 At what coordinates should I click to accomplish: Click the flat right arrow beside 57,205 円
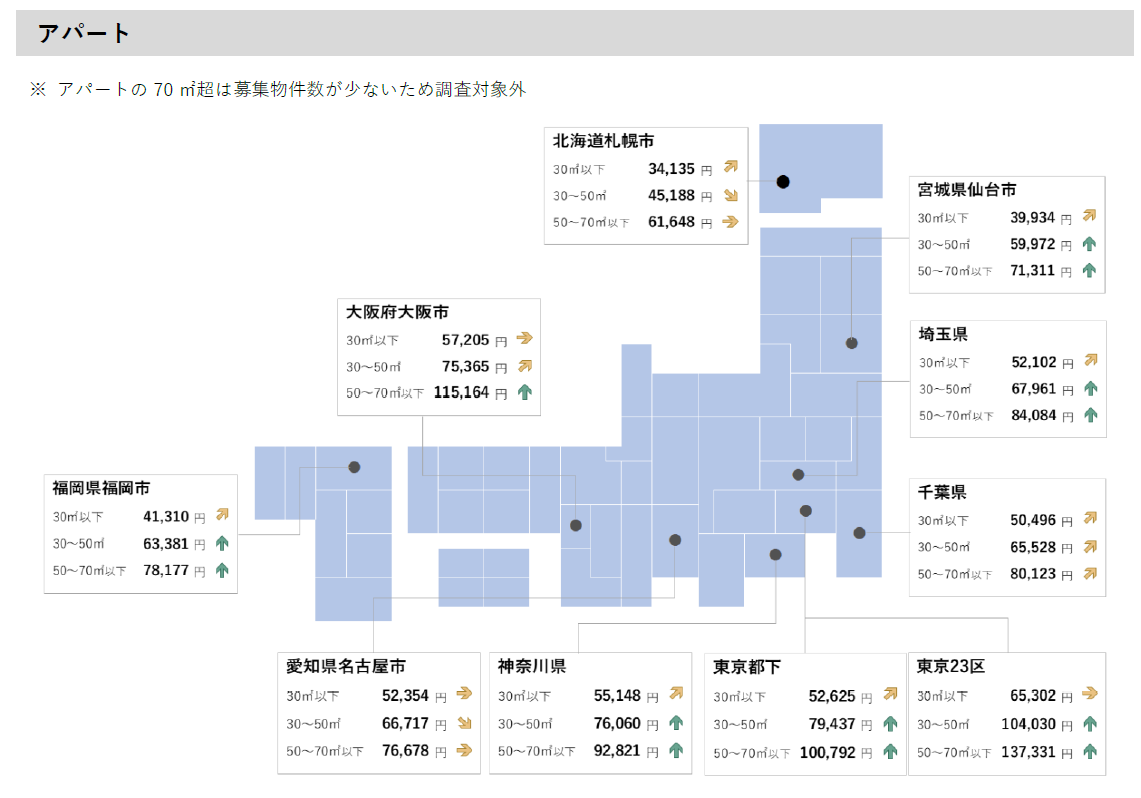pyautogui.click(x=524, y=338)
